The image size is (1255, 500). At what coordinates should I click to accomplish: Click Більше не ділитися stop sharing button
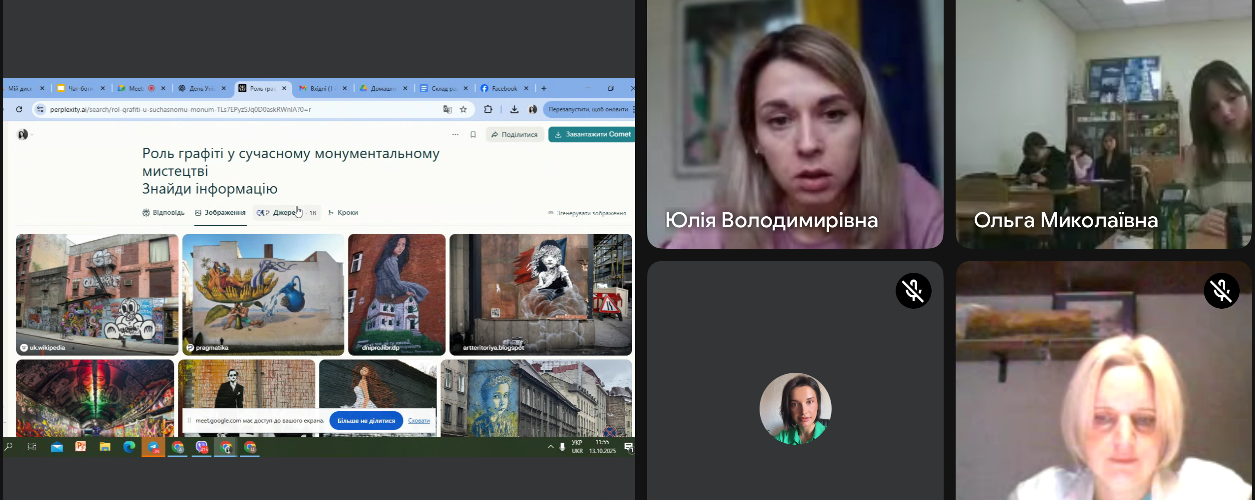pos(366,421)
